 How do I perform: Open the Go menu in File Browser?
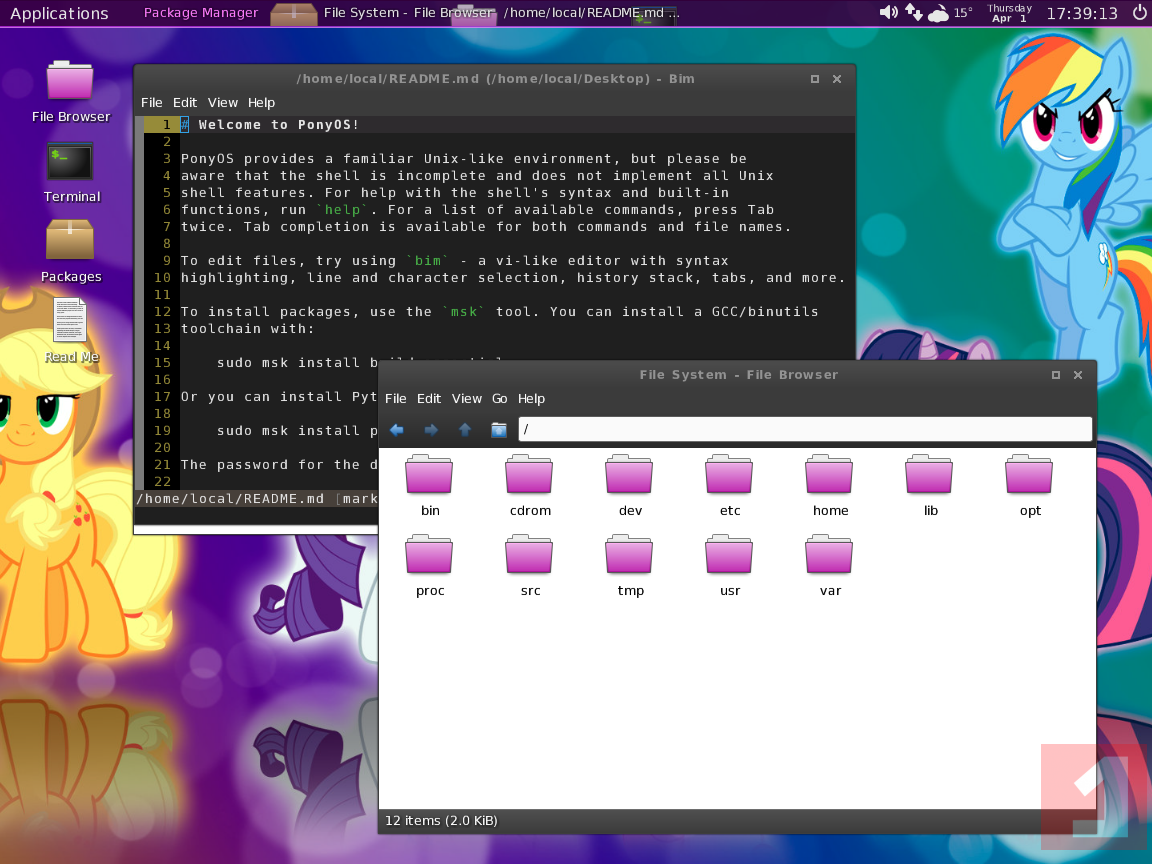(x=500, y=398)
